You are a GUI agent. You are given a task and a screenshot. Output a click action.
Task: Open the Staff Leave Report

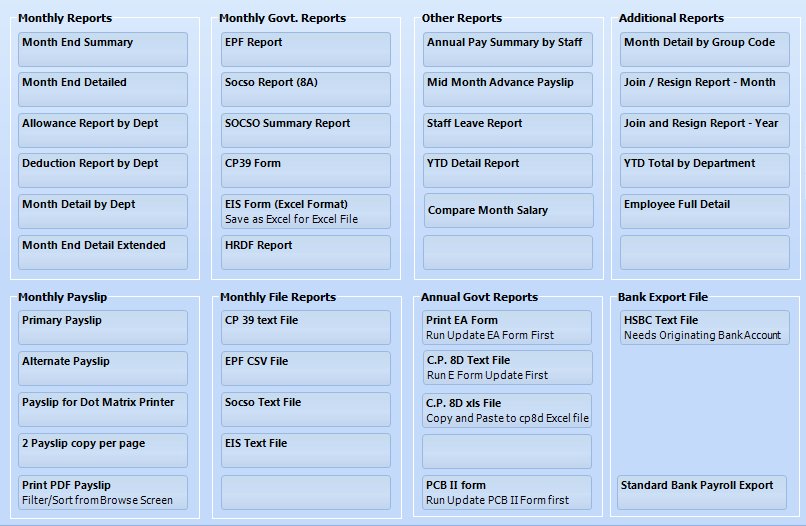point(508,131)
